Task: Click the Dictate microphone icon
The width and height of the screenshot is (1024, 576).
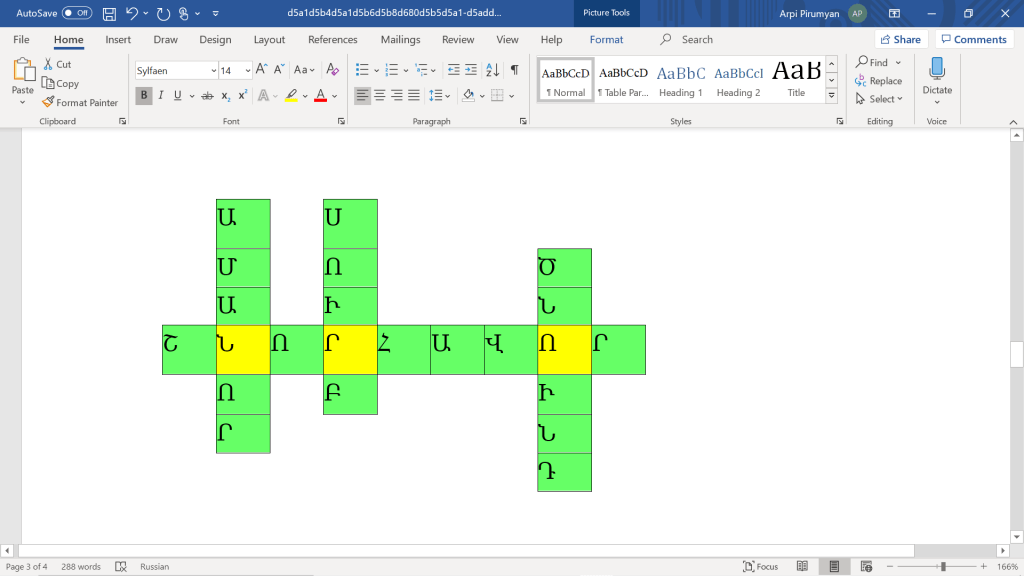Action: point(937,70)
